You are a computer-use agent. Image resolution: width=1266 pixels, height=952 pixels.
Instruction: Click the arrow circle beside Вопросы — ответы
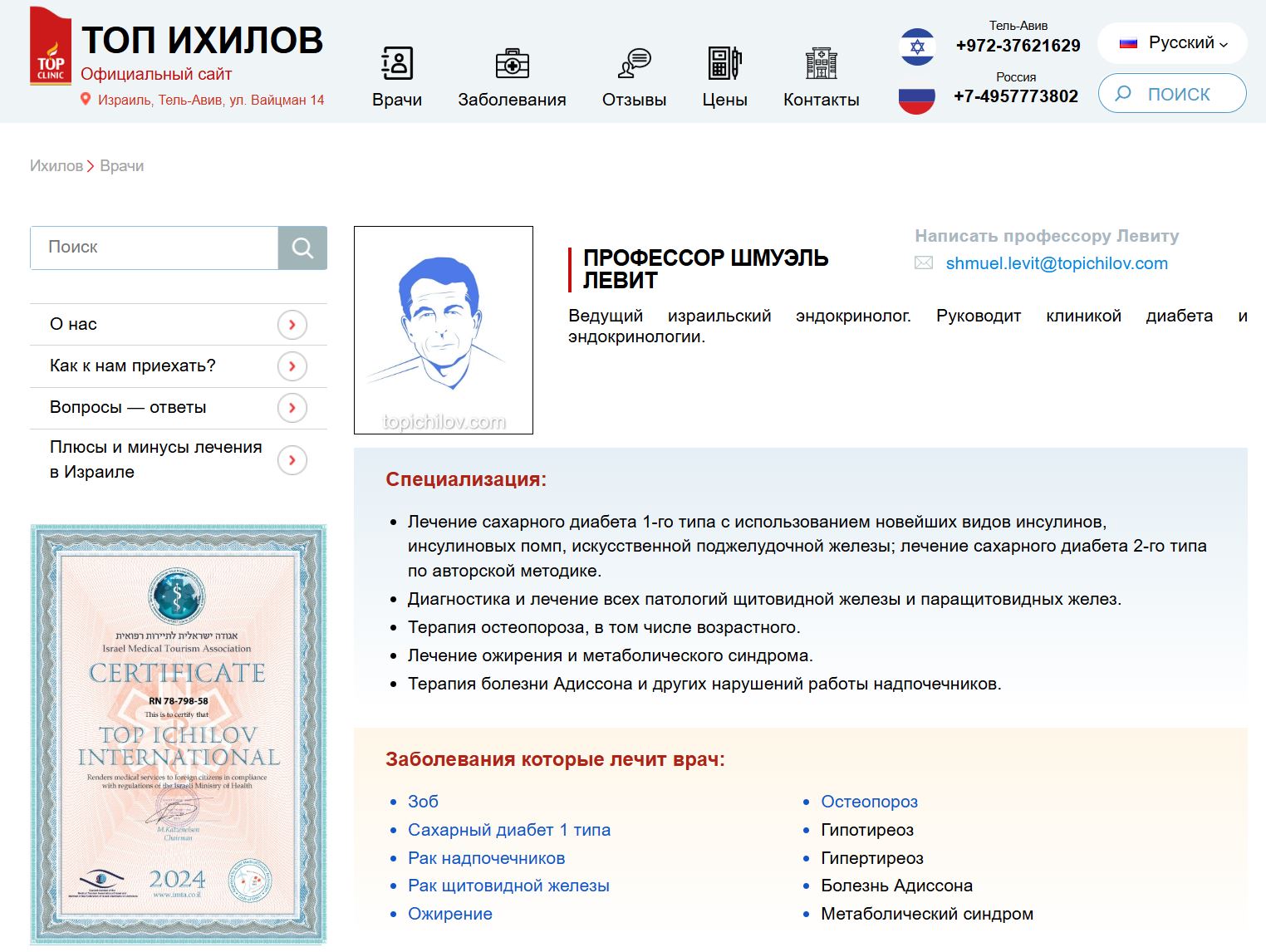click(x=292, y=408)
